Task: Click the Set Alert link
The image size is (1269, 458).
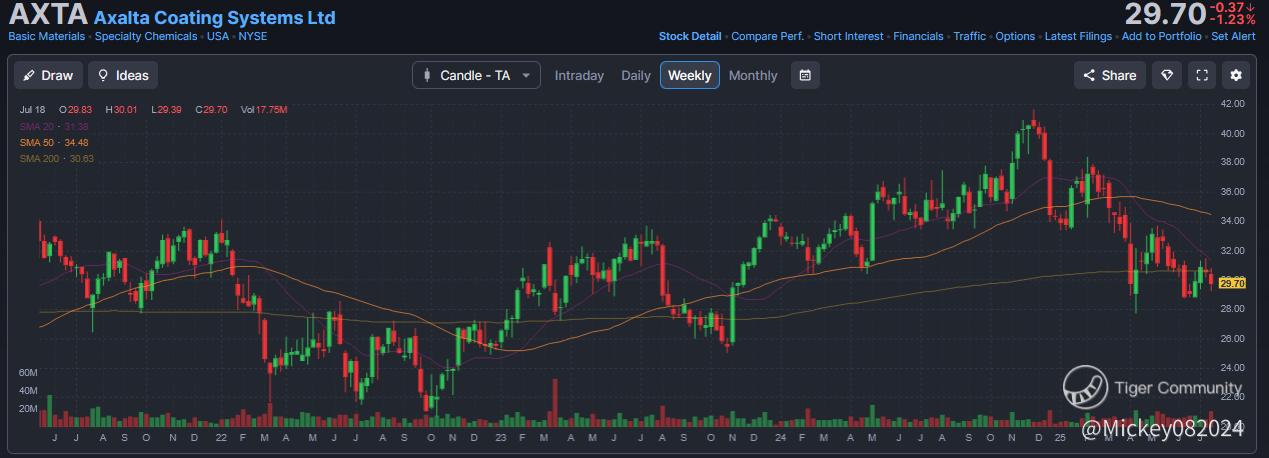Action: [x=1233, y=36]
